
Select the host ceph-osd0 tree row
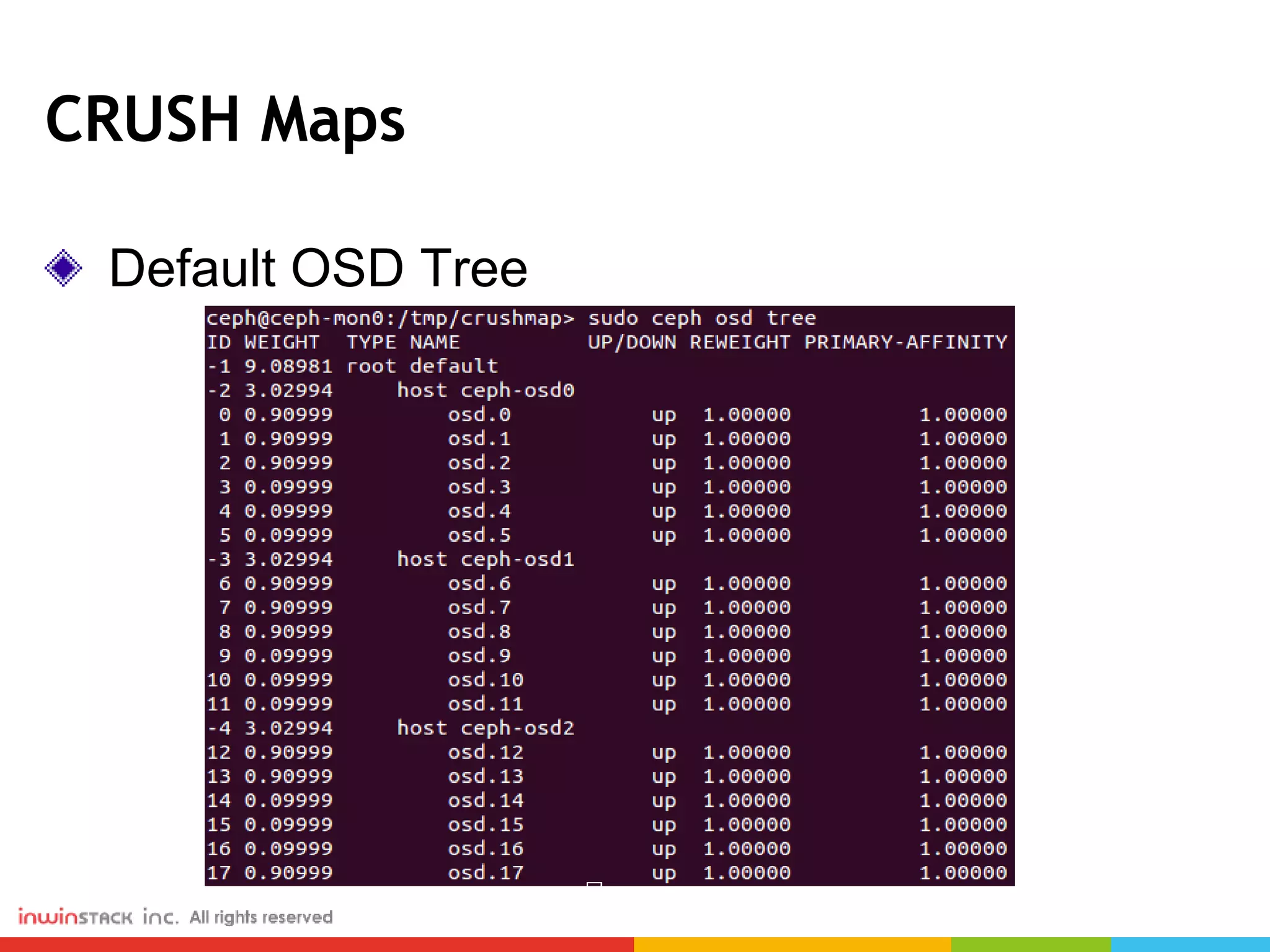pos(486,390)
